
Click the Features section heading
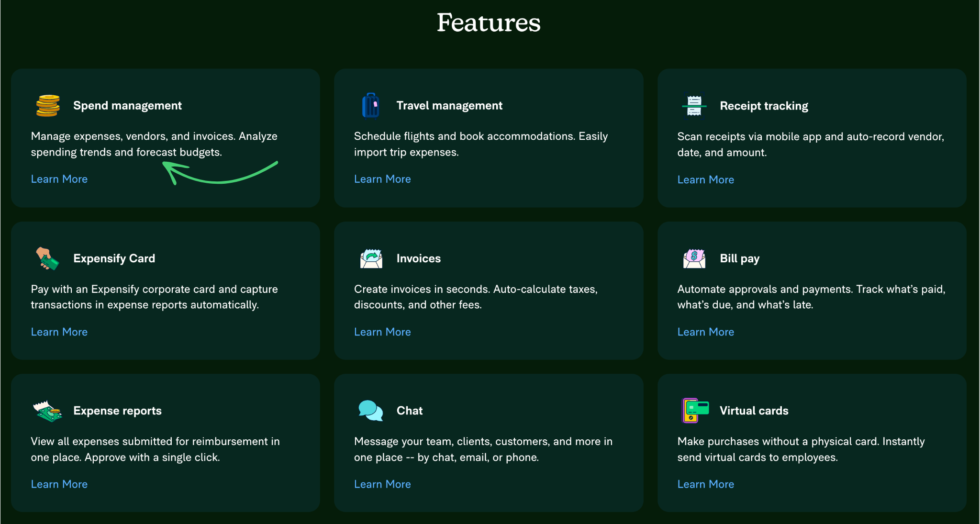[x=489, y=22]
